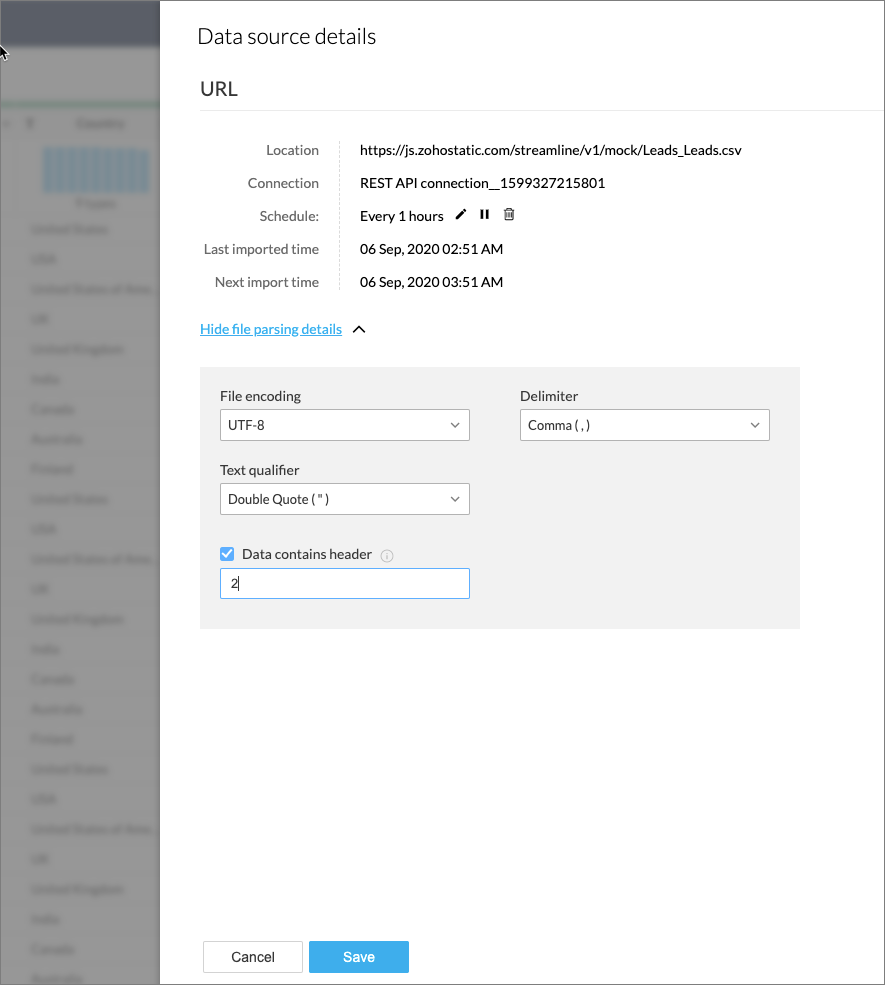885x985 pixels.
Task: Focus the header row number input field
Action: tap(345, 584)
